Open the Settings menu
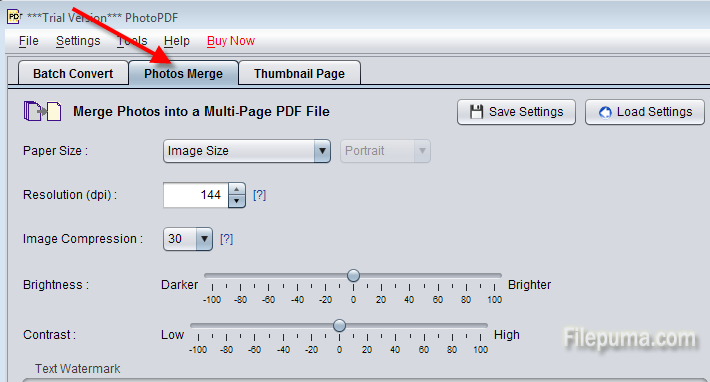 (x=78, y=41)
